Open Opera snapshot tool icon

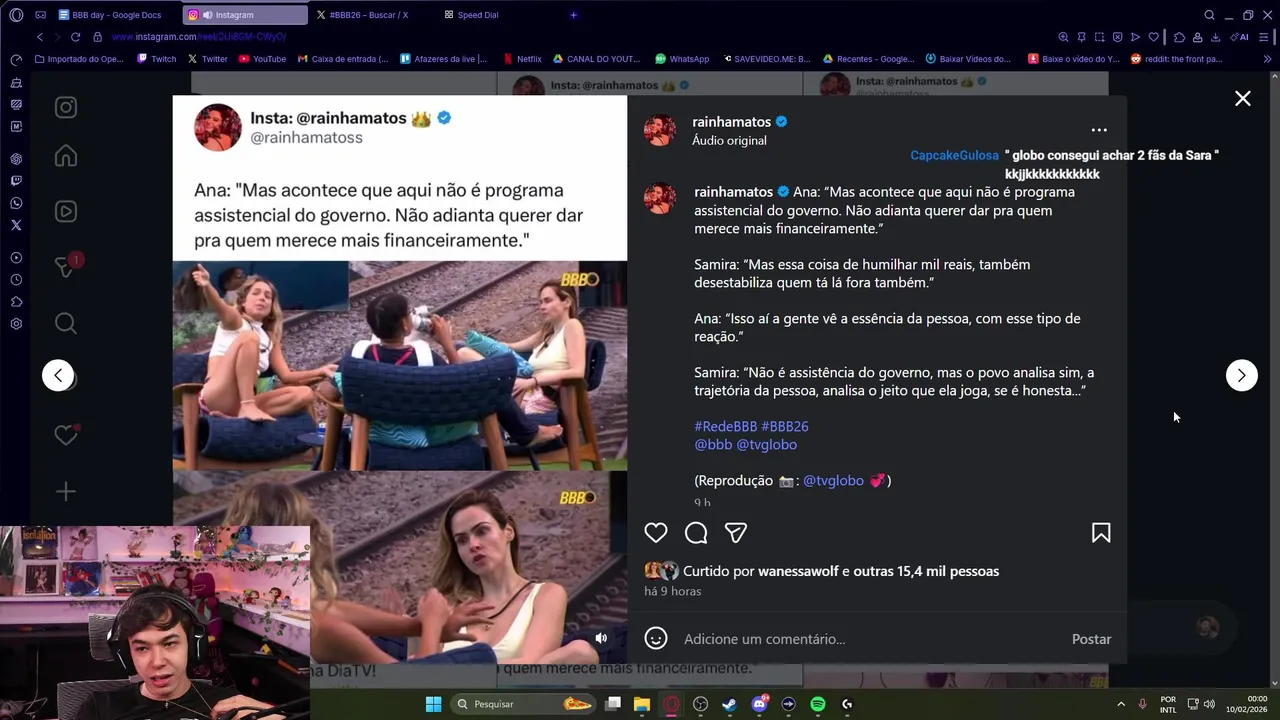(1099, 37)
